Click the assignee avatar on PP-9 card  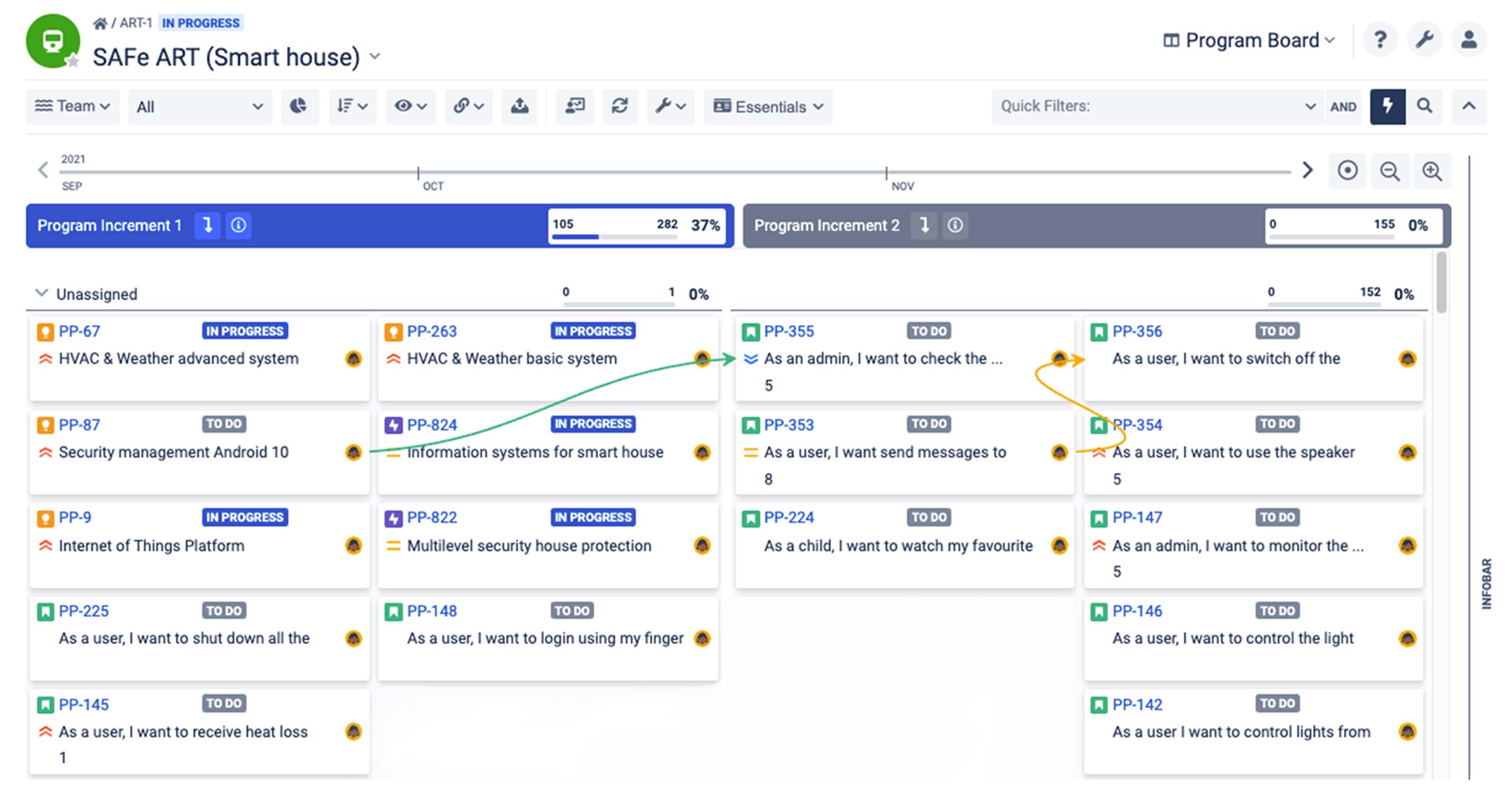point(353,546)
